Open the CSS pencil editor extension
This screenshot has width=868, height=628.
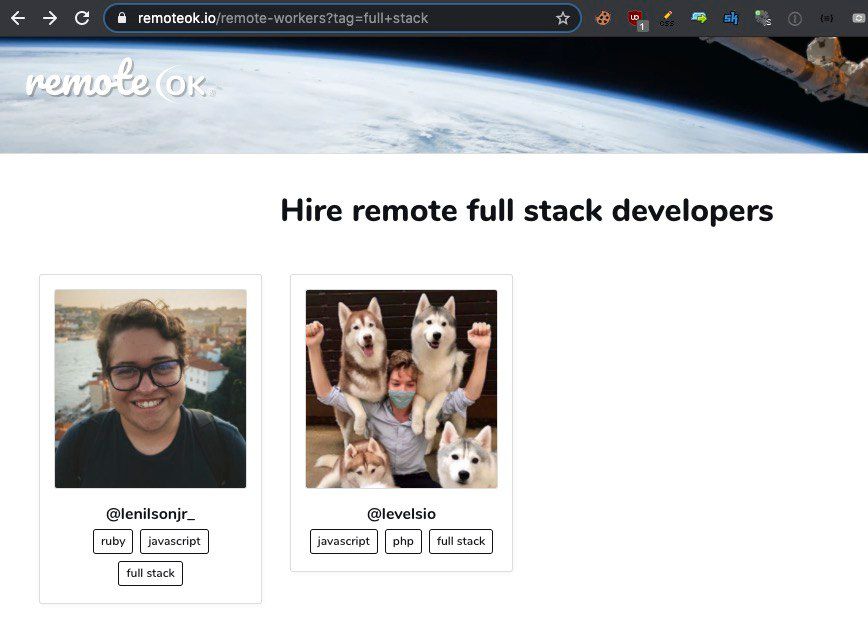(667, 18)
